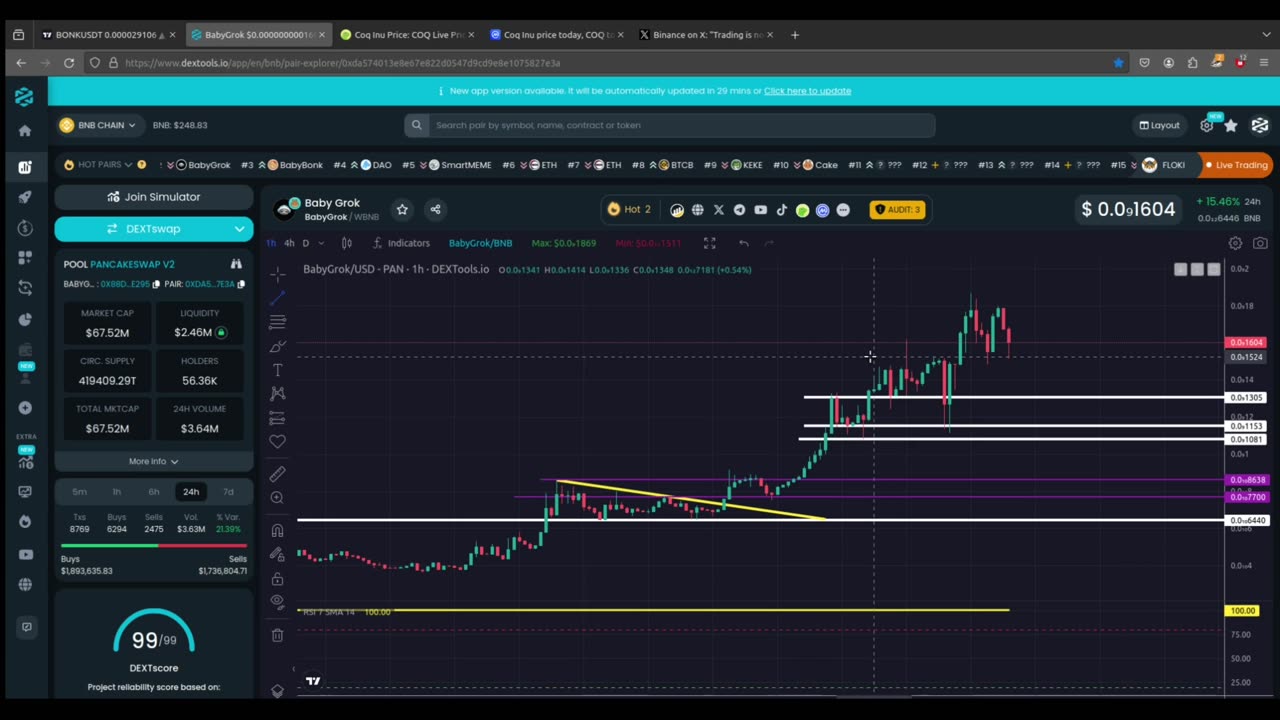The width and height of the screenshot is (1280, 720).
Task: Expand More info section
Action: 154,461
